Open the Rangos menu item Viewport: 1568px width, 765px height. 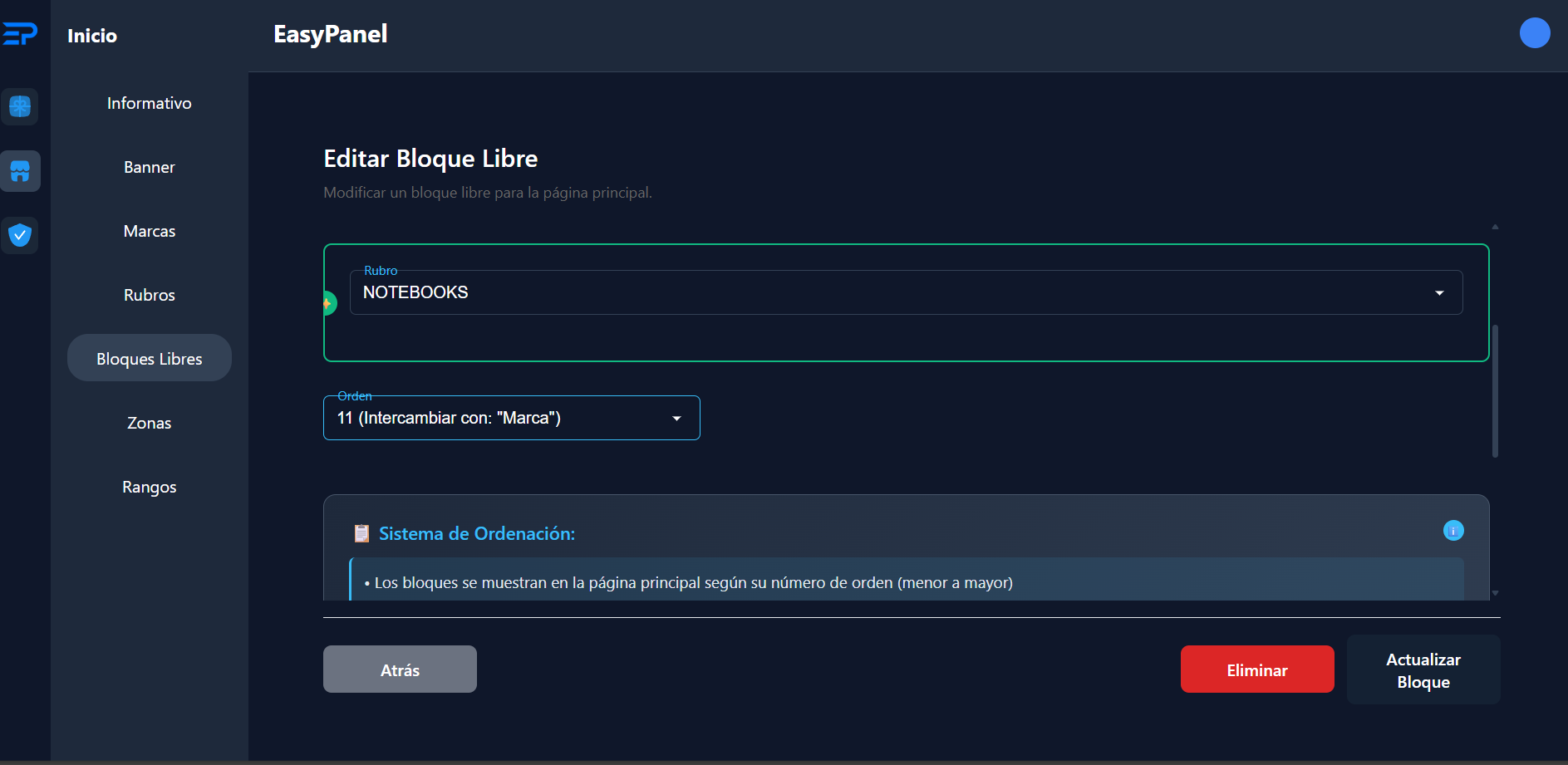tap(150, 487)
